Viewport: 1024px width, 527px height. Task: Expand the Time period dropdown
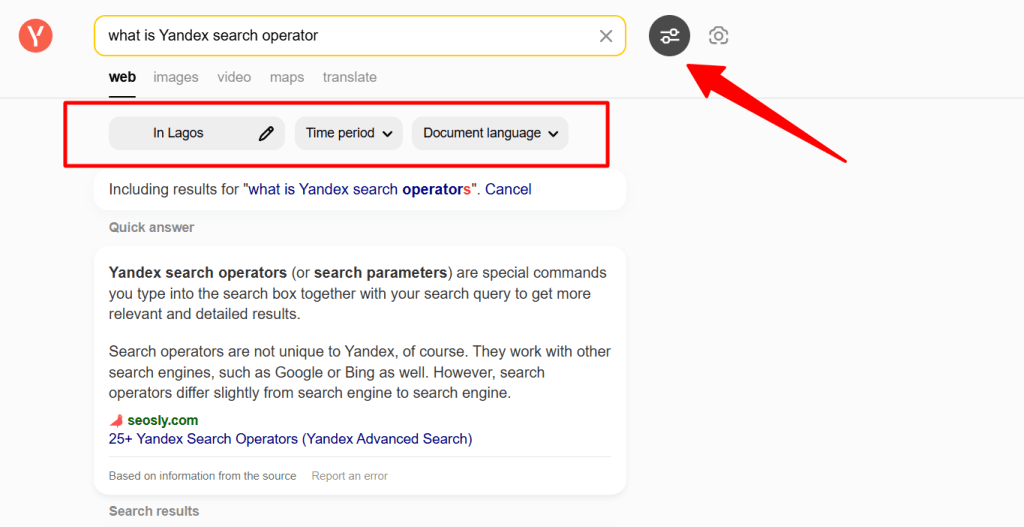pyautogui.click(x=349, y=133)
